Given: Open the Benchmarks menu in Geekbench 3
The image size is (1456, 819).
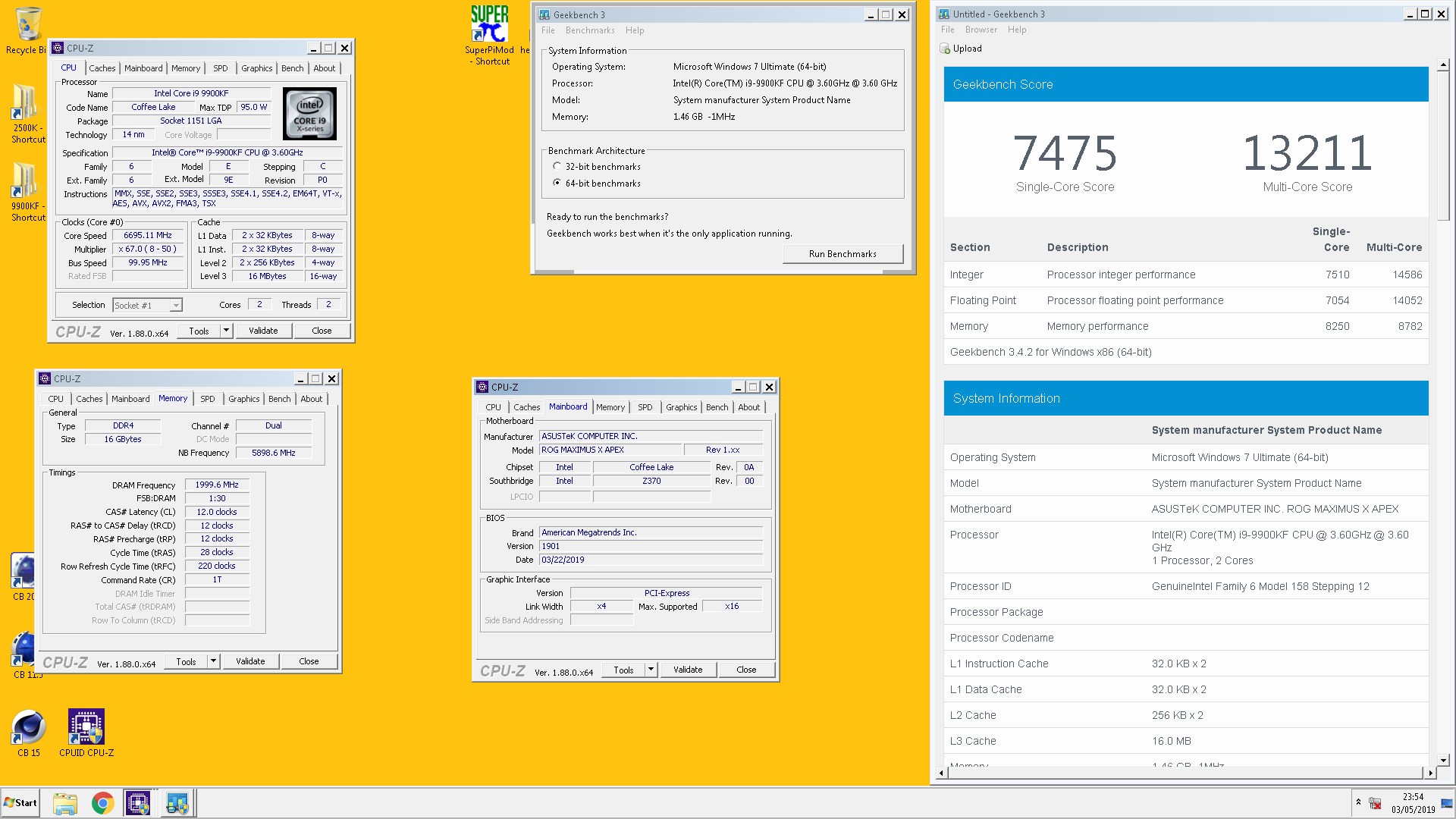Looking at the screenshot, I should tap(590, 30).
